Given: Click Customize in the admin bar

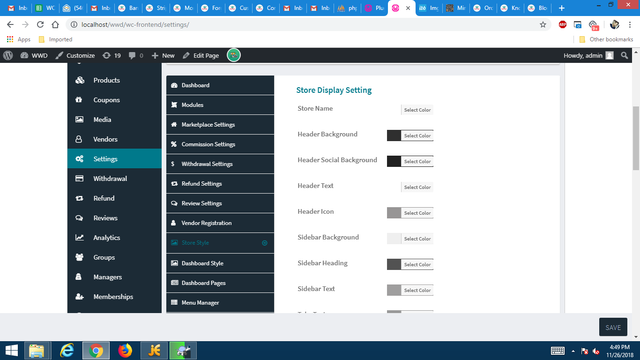Looking at the screenshot, I should coord(75,56).
